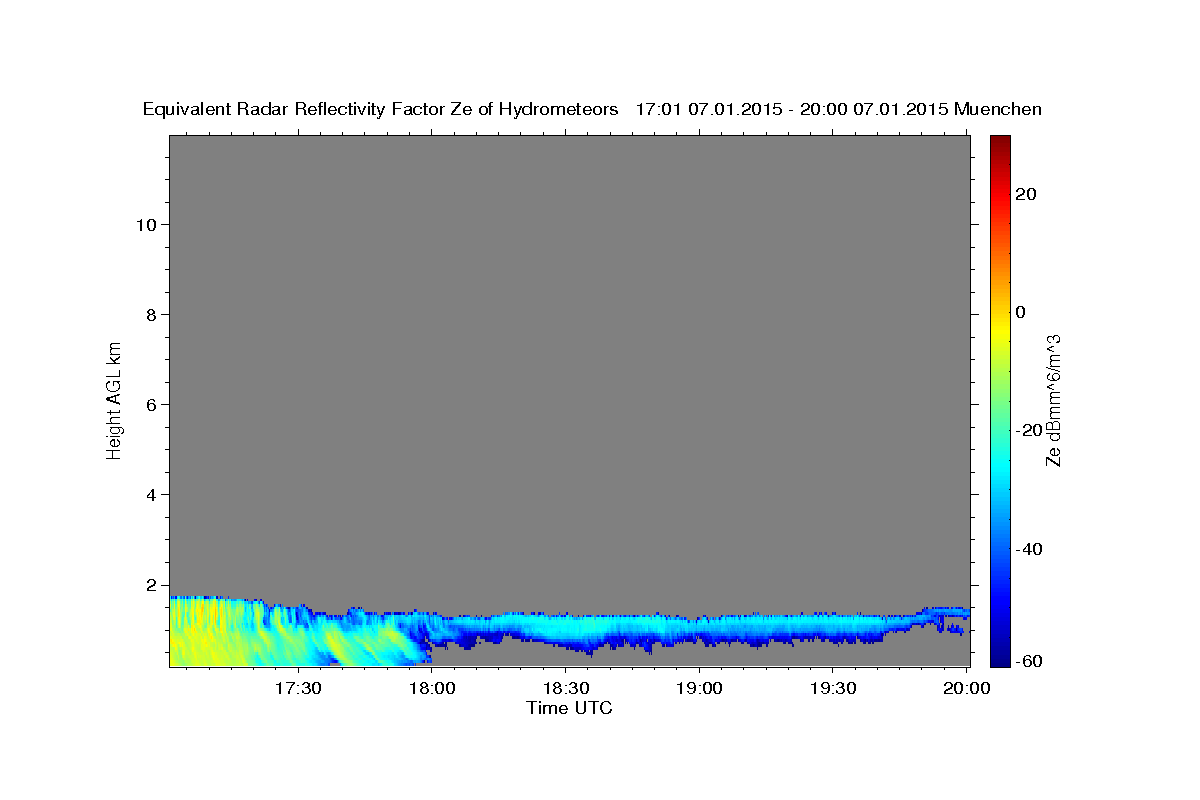Click the 20:00 time tick label
This screenshot has width=1200, height=800.
tap(966, 688)
